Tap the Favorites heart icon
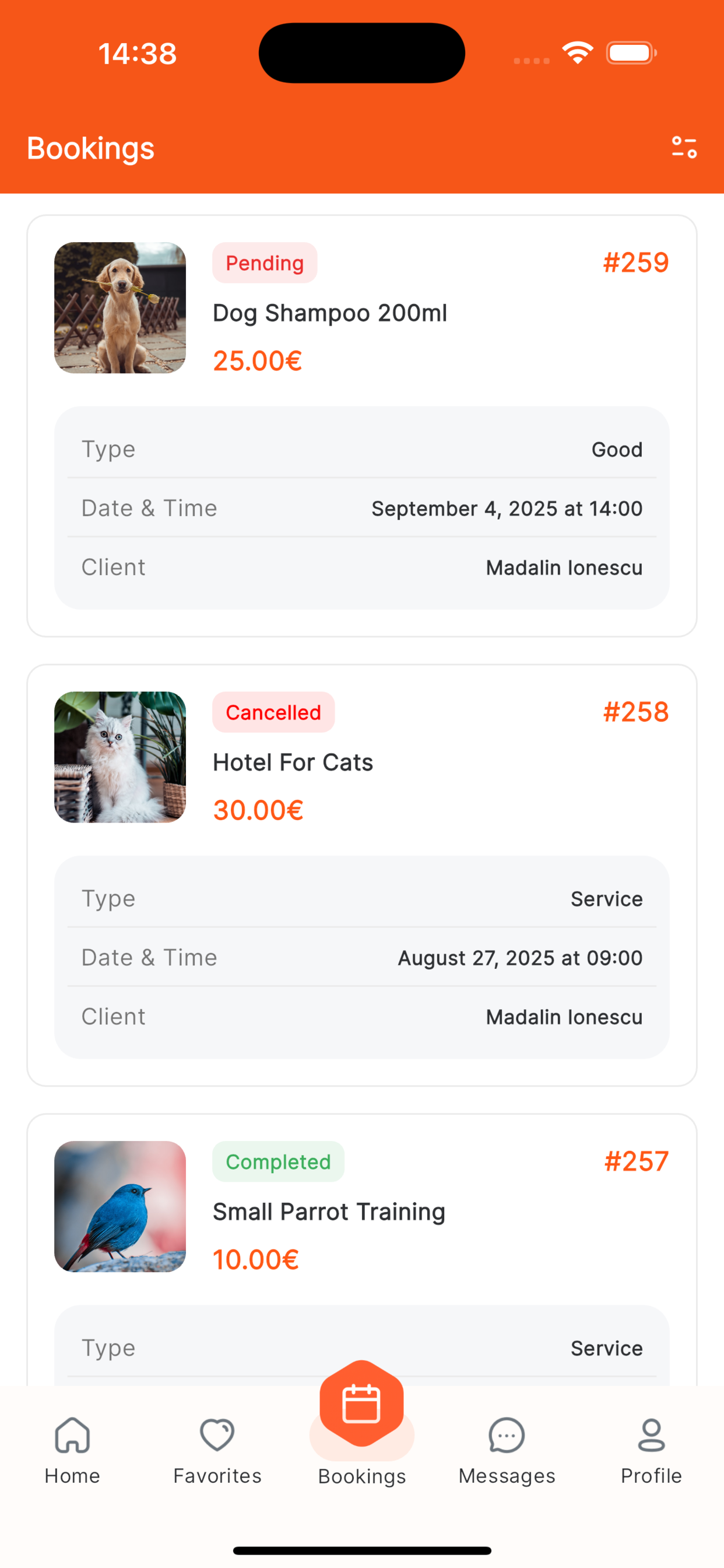This screenshot has height=1568, width=724. click(217, 1434)
